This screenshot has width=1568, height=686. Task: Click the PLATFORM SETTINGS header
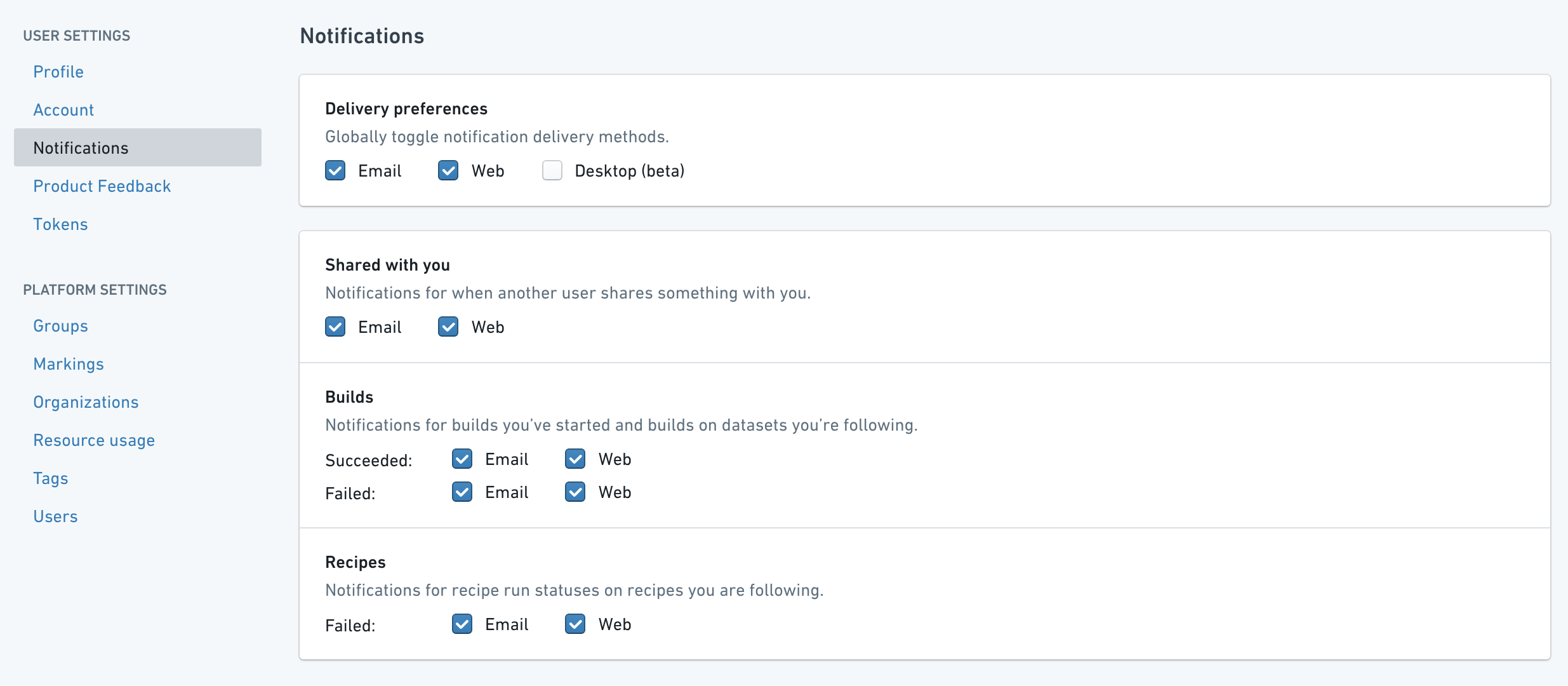point(95,290)
